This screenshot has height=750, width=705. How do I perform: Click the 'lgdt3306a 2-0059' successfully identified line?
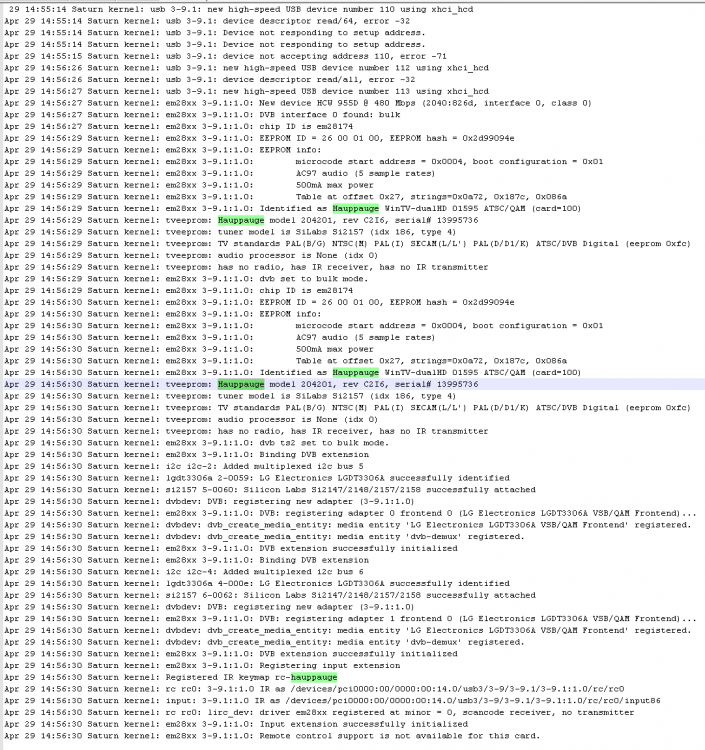[257, 478]
